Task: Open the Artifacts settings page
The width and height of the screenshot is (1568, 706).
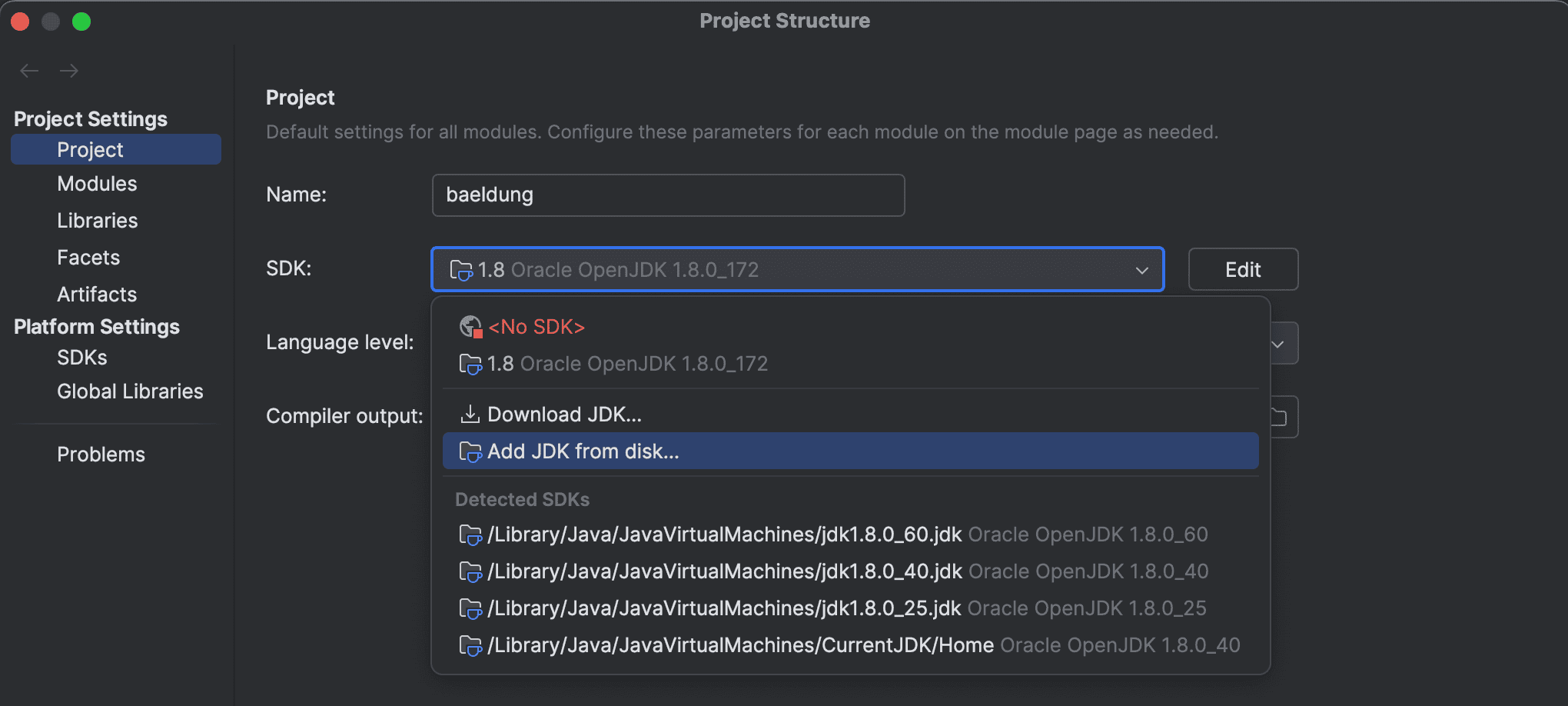Action: [97, 295]
